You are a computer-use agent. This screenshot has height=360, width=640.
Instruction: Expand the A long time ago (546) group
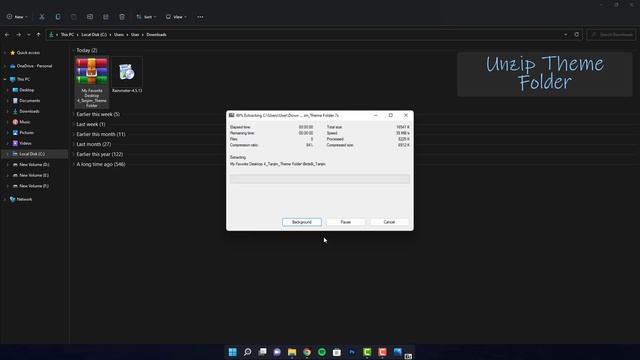click(x=74, y=164)
